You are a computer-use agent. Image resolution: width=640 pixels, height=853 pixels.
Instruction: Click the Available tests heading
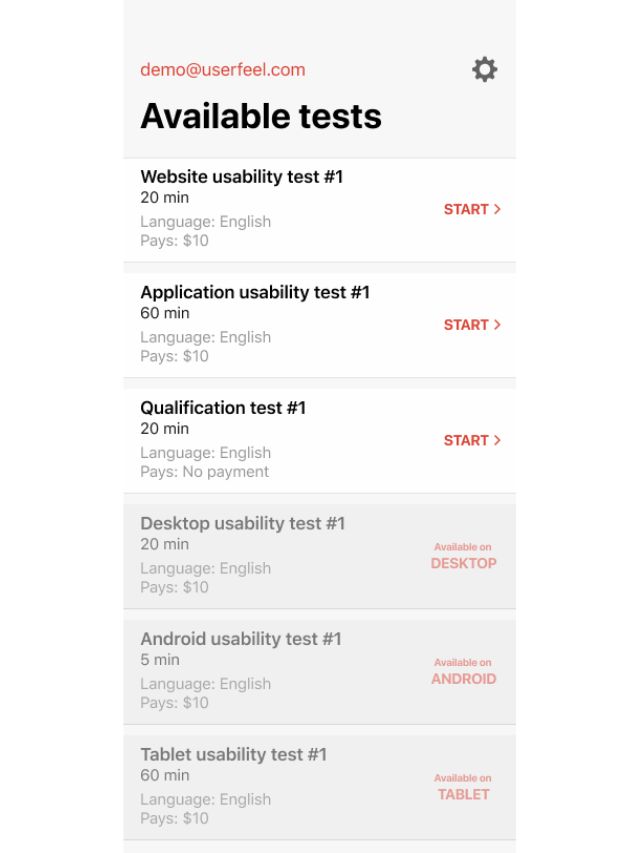[x=260, y=117]
